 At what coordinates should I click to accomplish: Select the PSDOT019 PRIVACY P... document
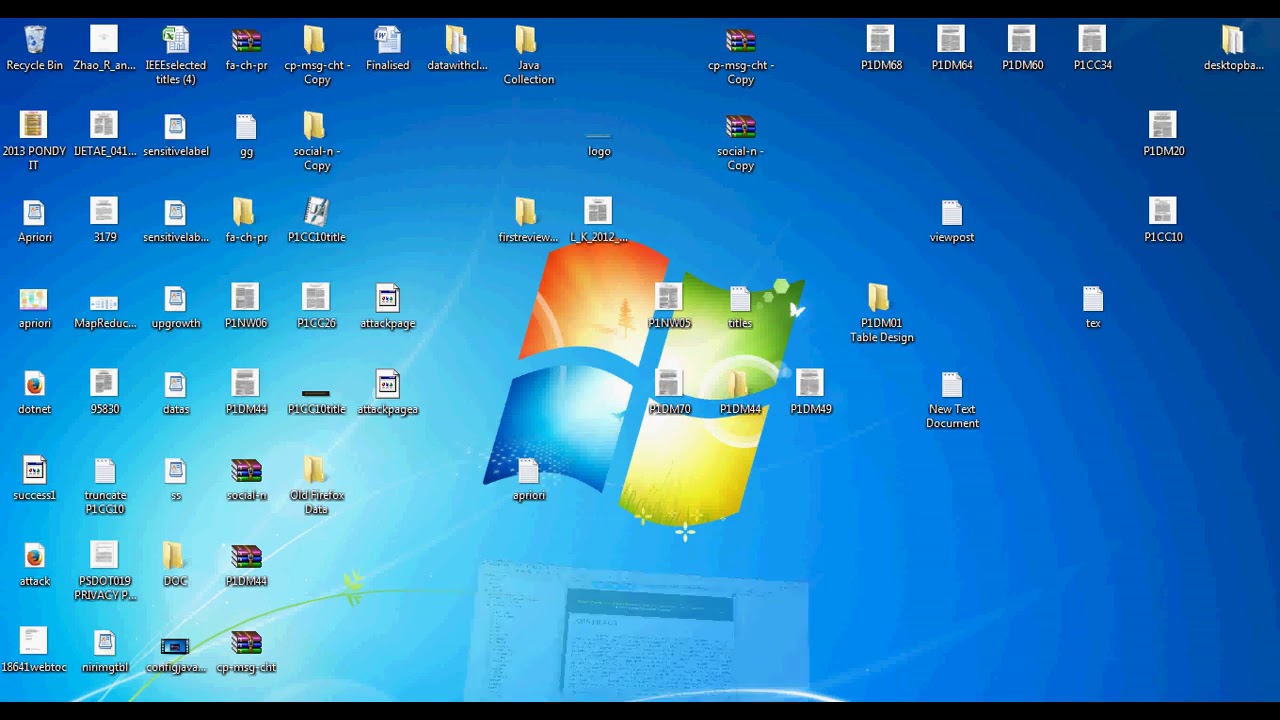[104, 557]
